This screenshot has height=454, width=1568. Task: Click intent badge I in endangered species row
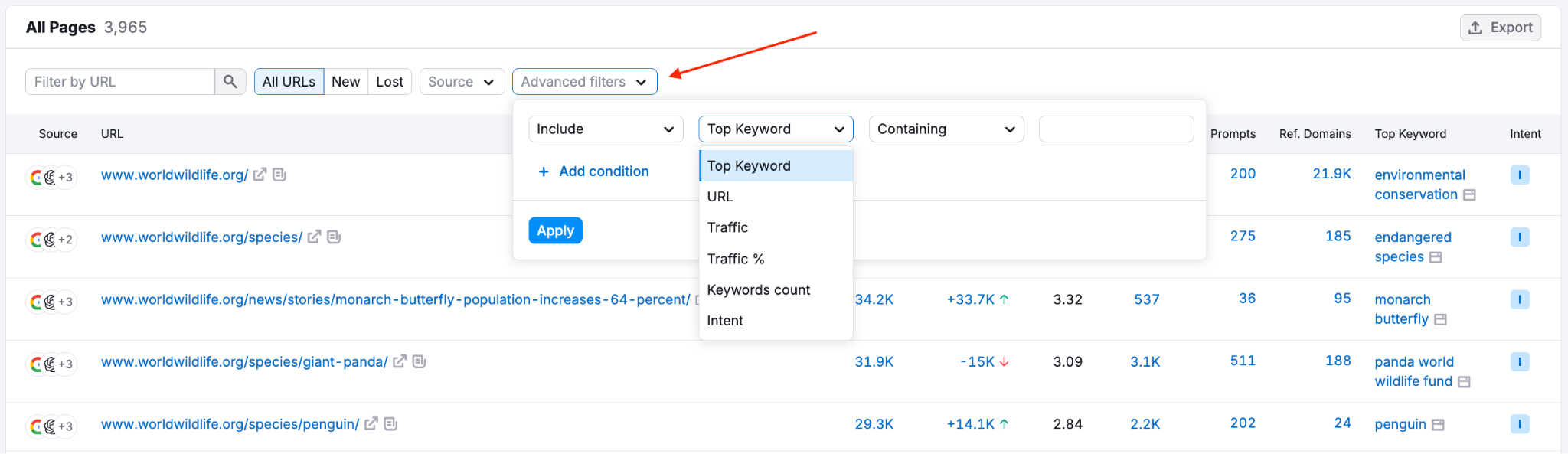(x=1520, y=237)
